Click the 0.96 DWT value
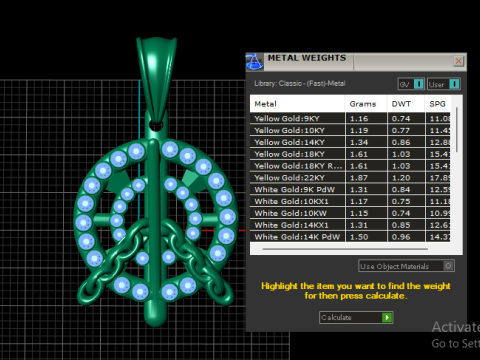This screenshot has height=360, width=480. coord(401,237)
